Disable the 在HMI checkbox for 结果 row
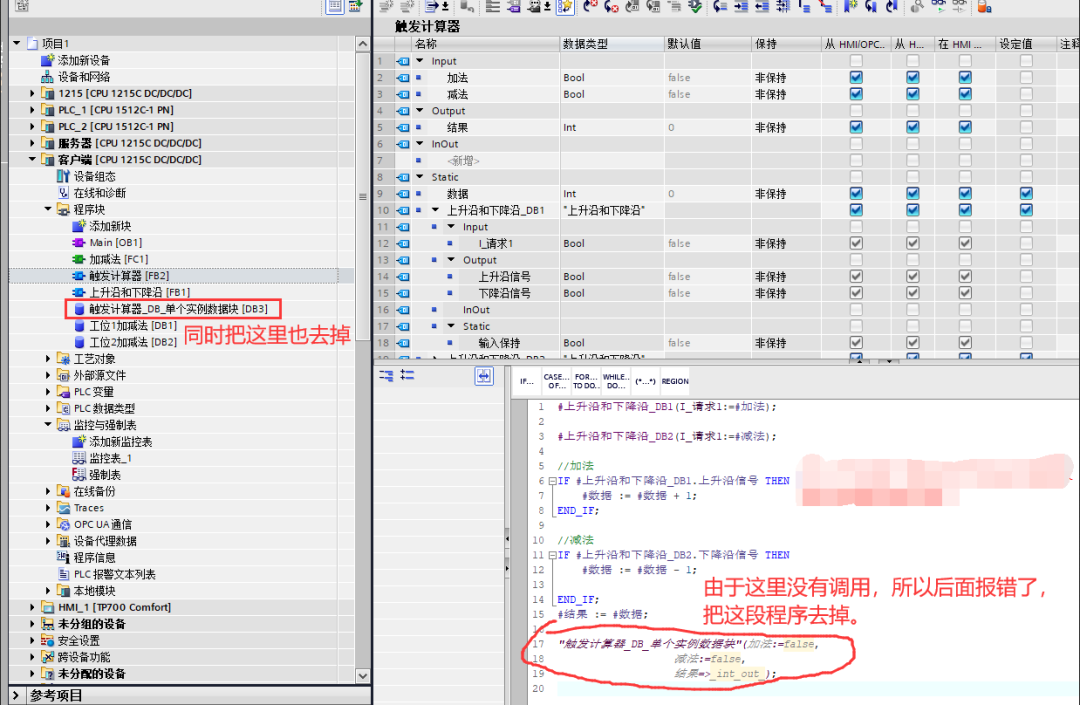 coord(964,127)
